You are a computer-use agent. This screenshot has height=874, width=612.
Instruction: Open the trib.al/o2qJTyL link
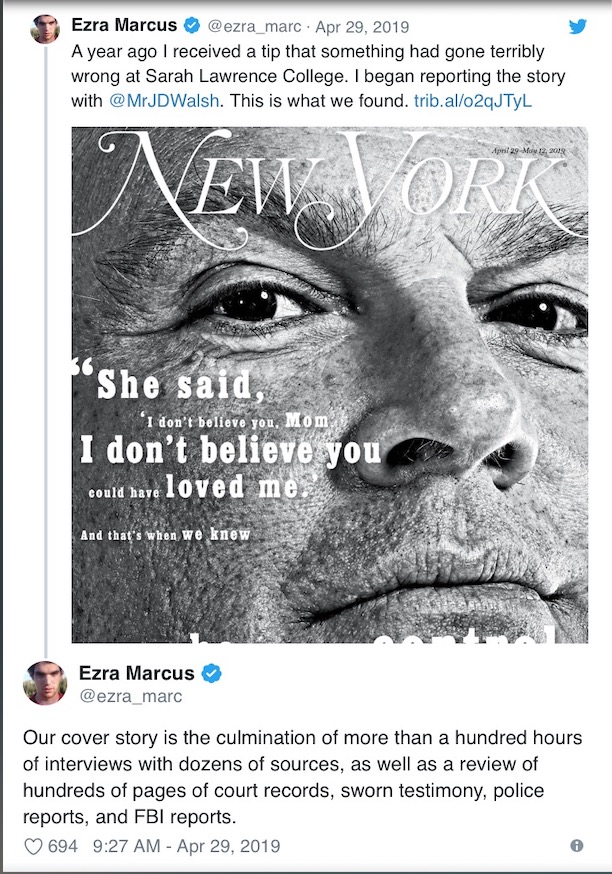pos(473,101)
